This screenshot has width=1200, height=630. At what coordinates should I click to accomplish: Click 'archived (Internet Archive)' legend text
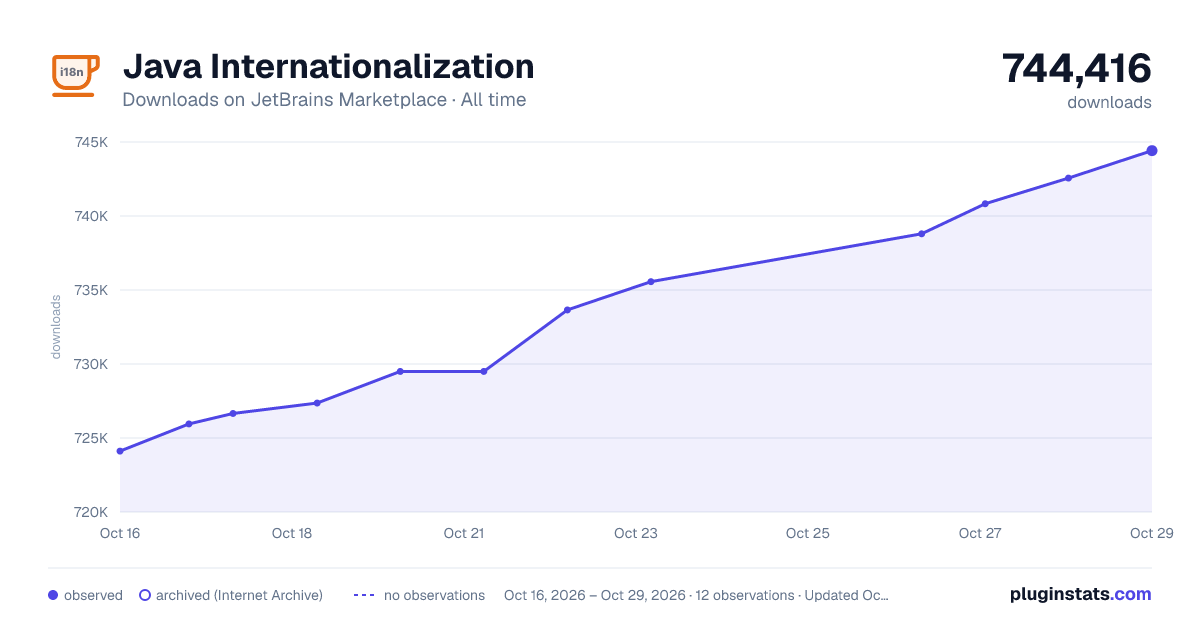(239, 595)
